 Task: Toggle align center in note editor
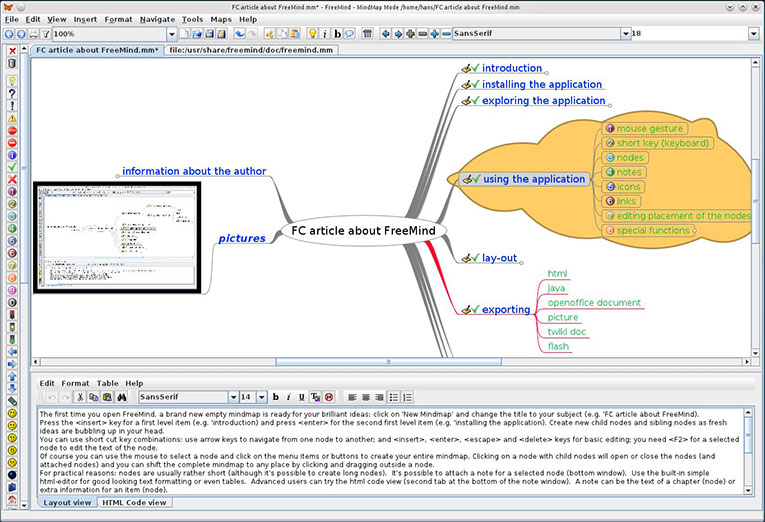[366, 397]
